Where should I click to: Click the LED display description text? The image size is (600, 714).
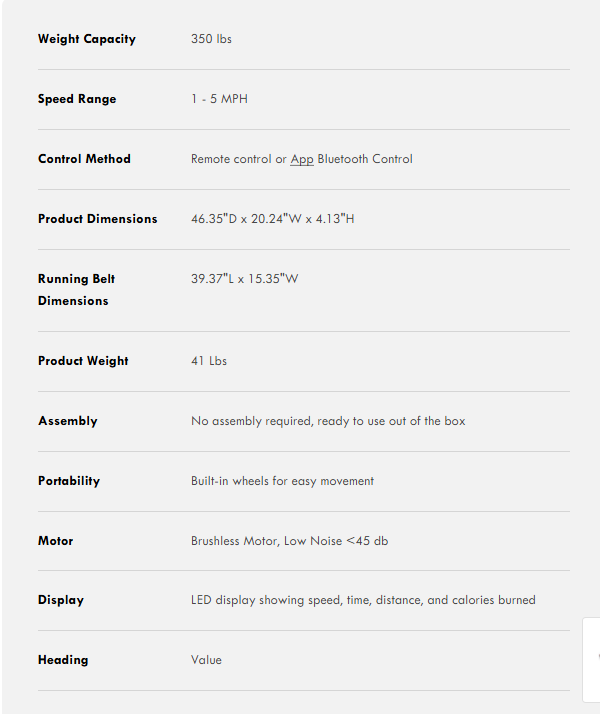coord(363,600)
